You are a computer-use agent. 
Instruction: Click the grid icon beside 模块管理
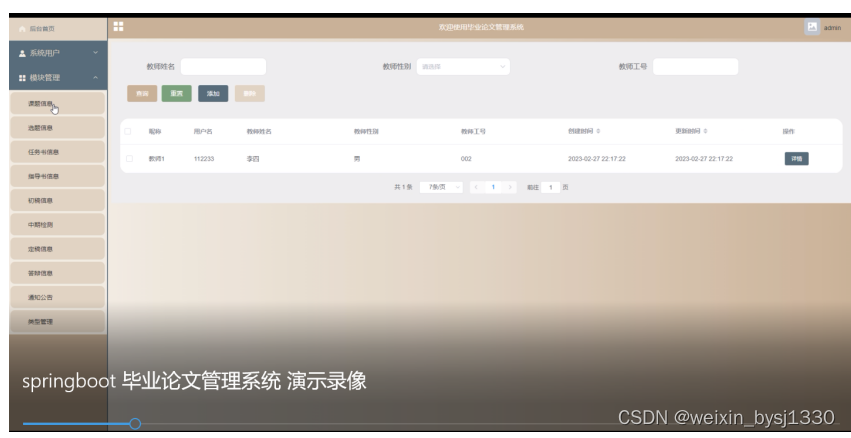(x=22, y=78)
